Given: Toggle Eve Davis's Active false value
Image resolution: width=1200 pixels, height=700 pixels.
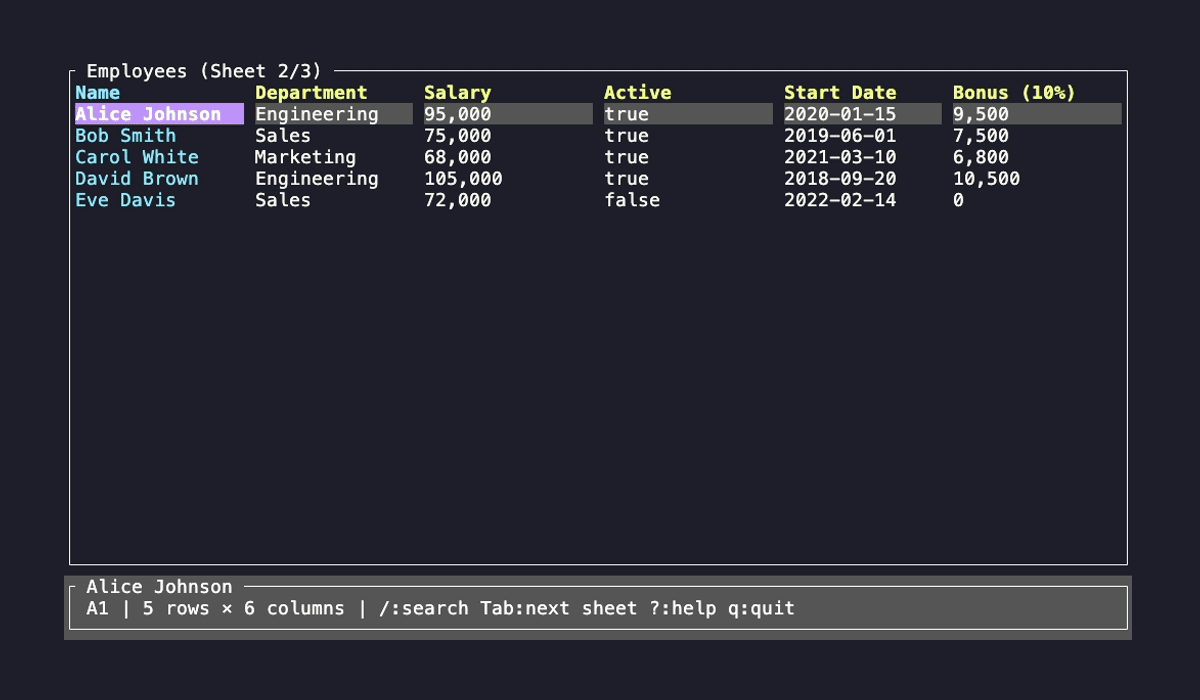Looking at the screenshot, I should point(632,200).
